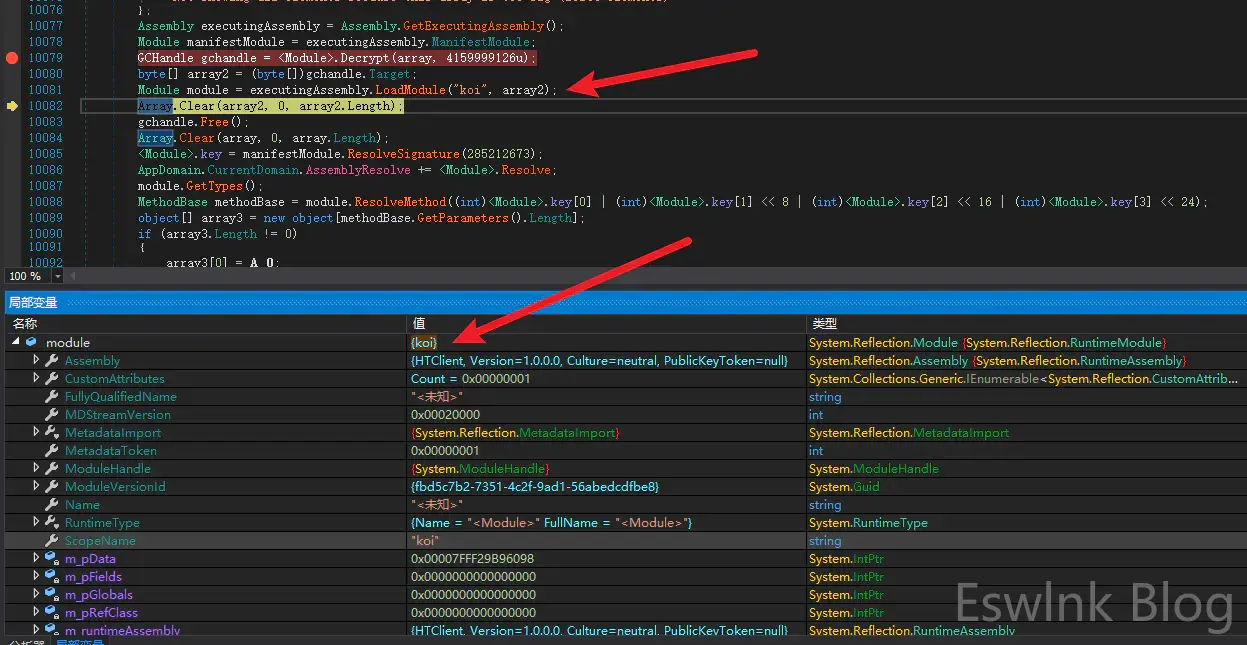1247x645 pixels.
Task: Click the 类型 column header
Action: click(x=824, y=324)
